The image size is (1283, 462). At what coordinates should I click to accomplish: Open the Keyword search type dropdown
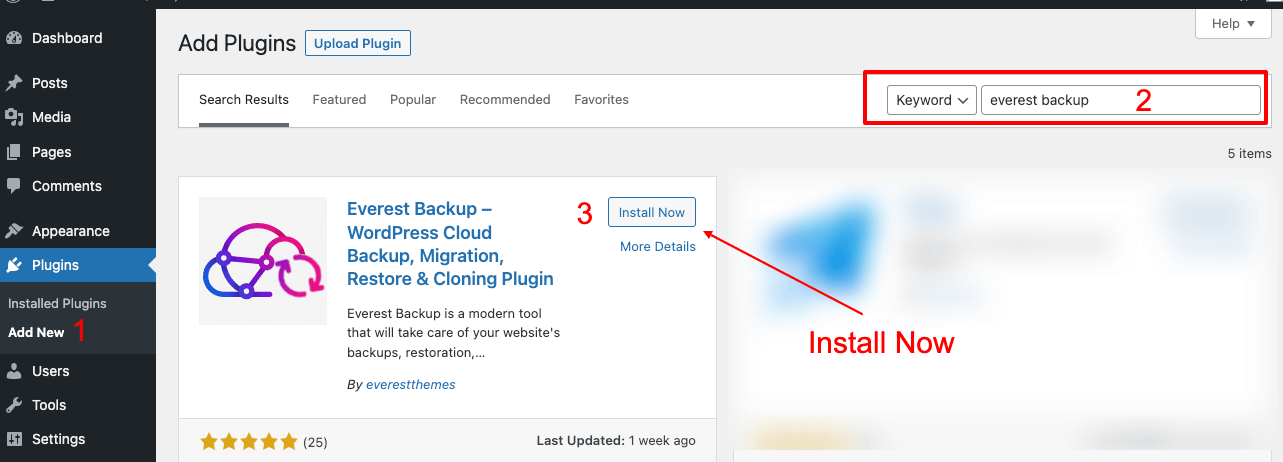(x=931, y=100)
